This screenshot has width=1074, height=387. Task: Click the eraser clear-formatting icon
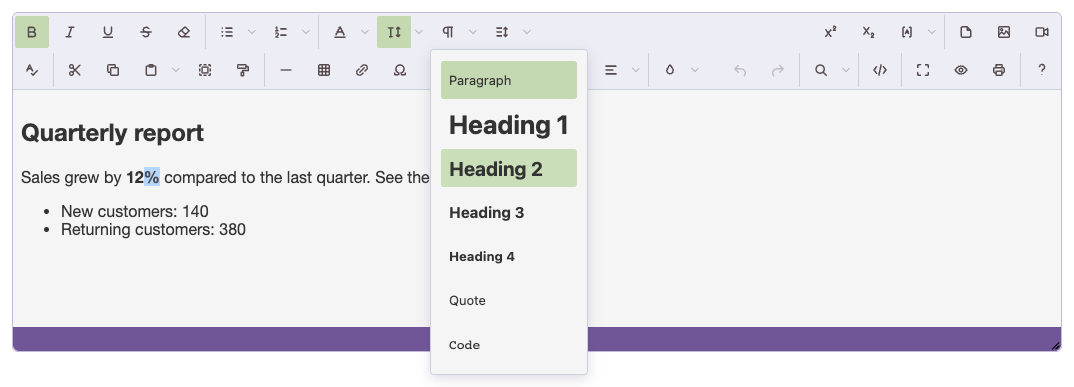tap(184, 32)
